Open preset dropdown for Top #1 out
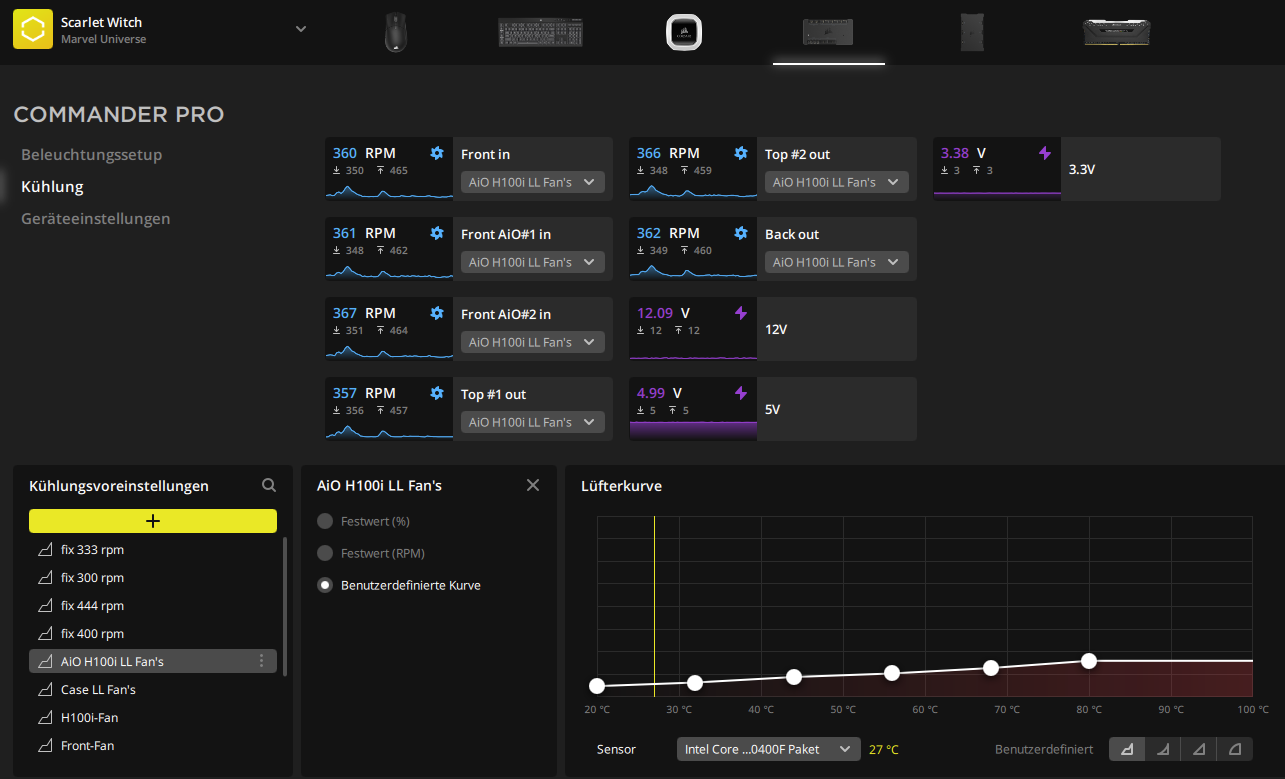 pos(533,422)
